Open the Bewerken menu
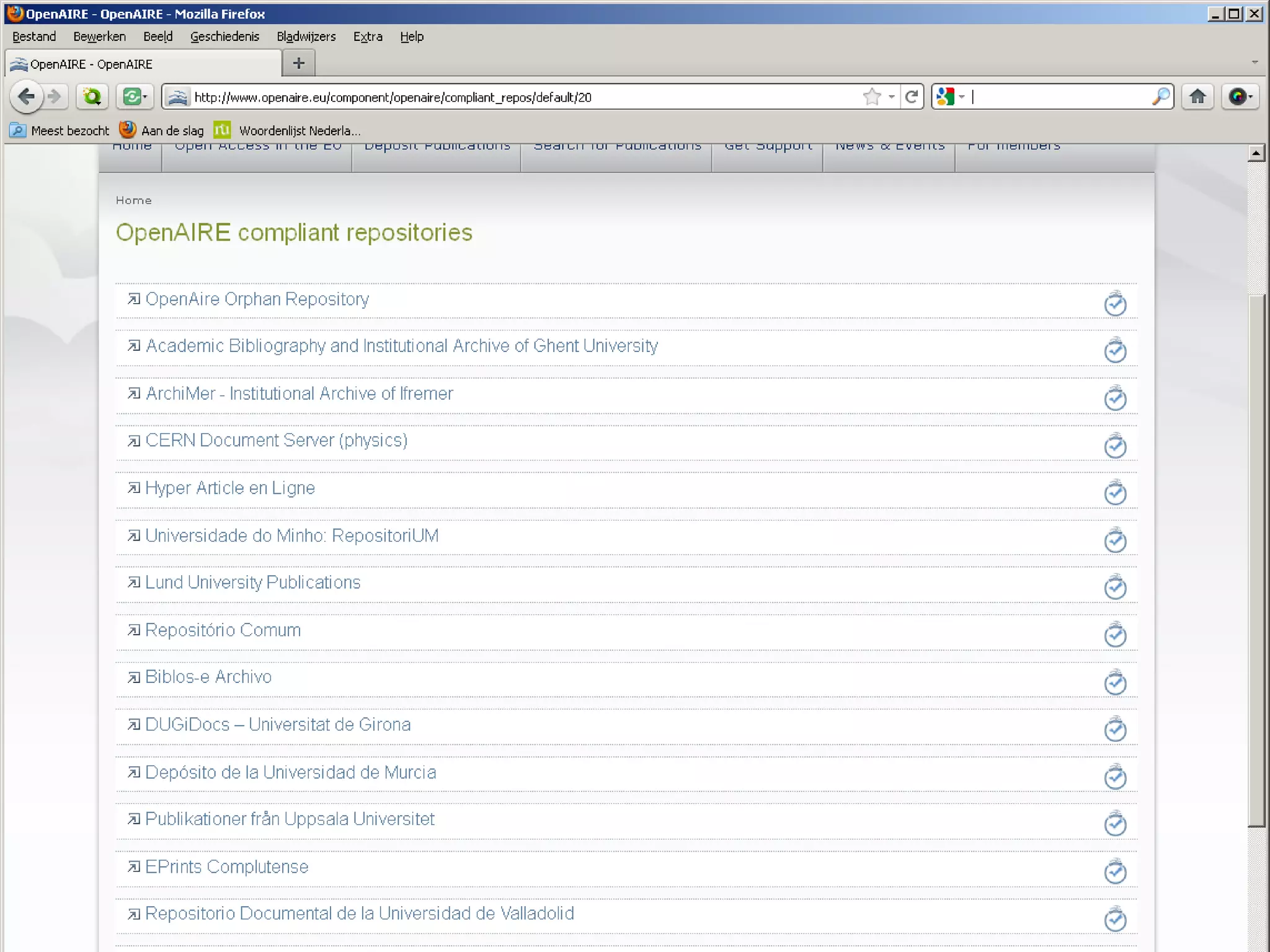The image size is (1270, 952). click(99, 37)
